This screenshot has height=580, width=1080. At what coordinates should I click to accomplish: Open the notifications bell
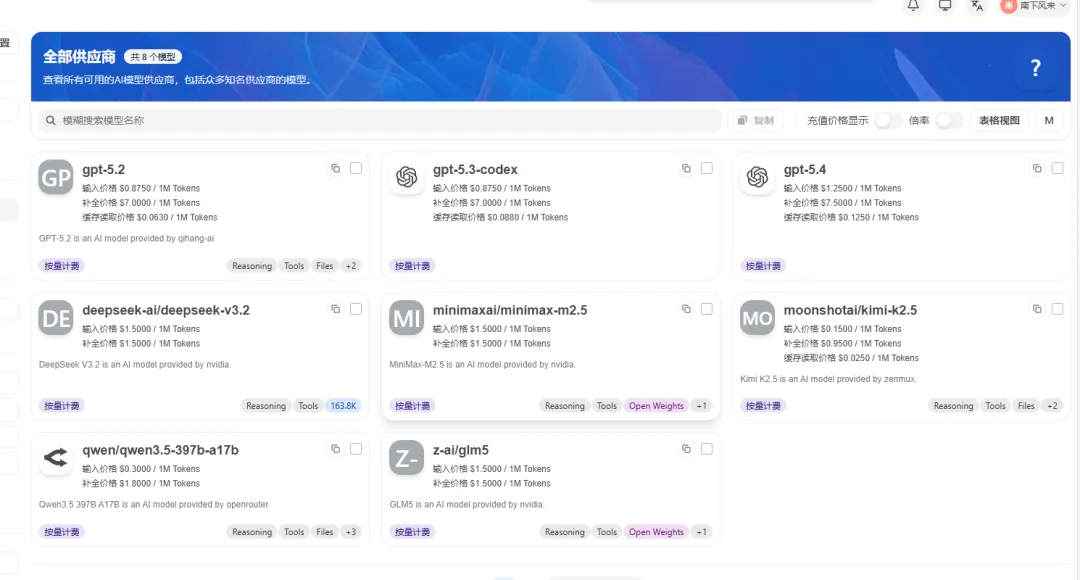tap(913, 6)
